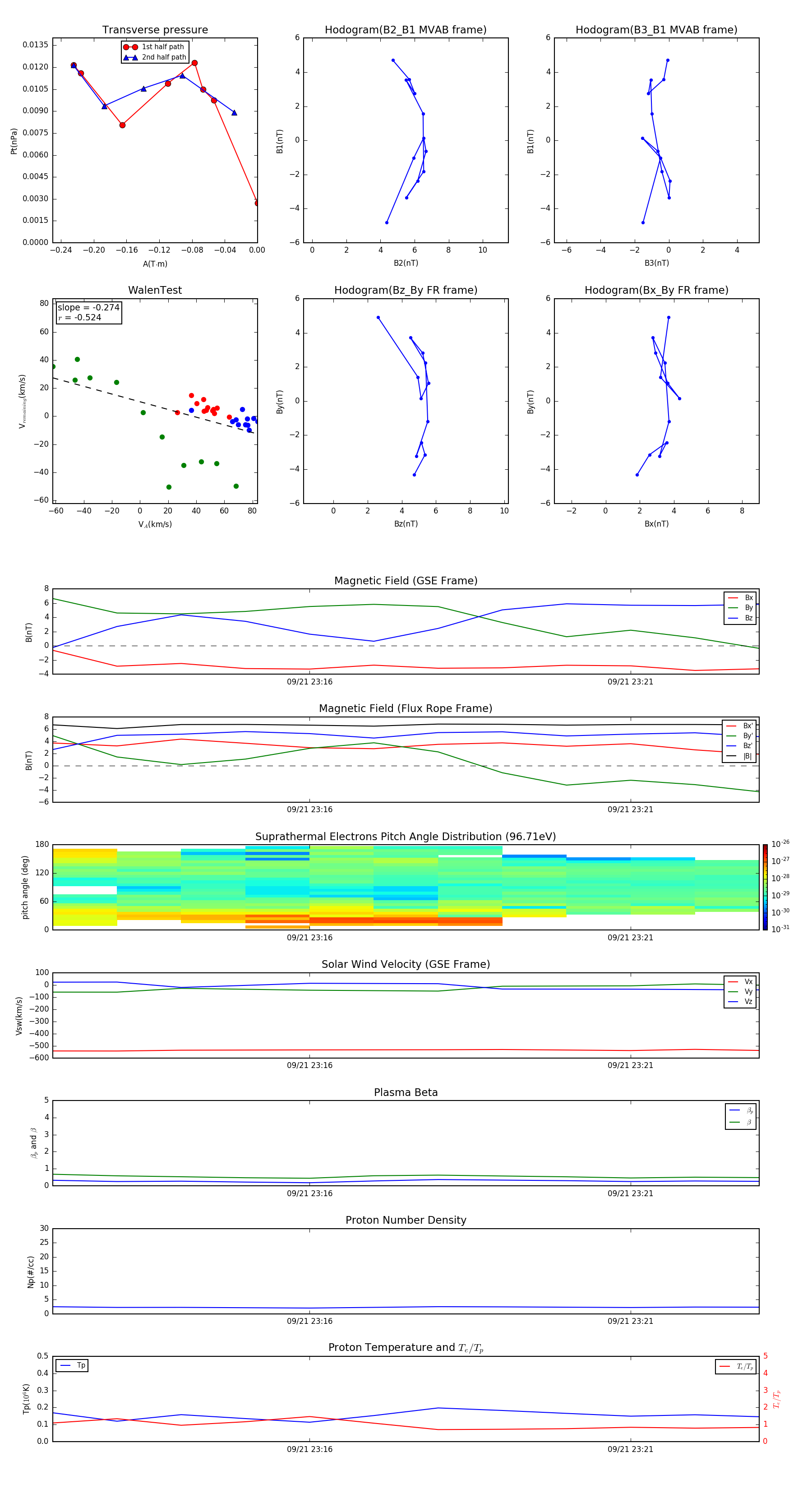Click '09/21 23:21' under the Proton Temperature plot

click(631, 1449)
